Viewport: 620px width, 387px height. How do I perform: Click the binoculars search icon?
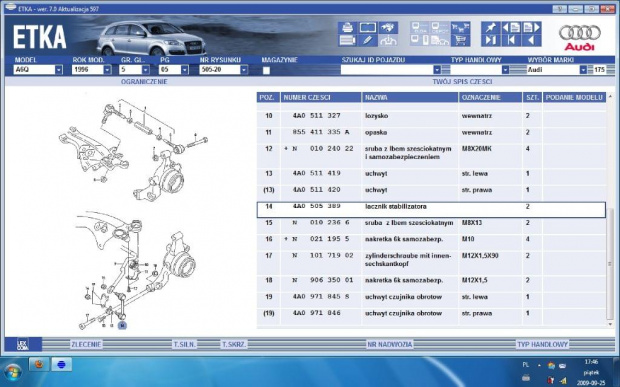[x=388, y=28]
